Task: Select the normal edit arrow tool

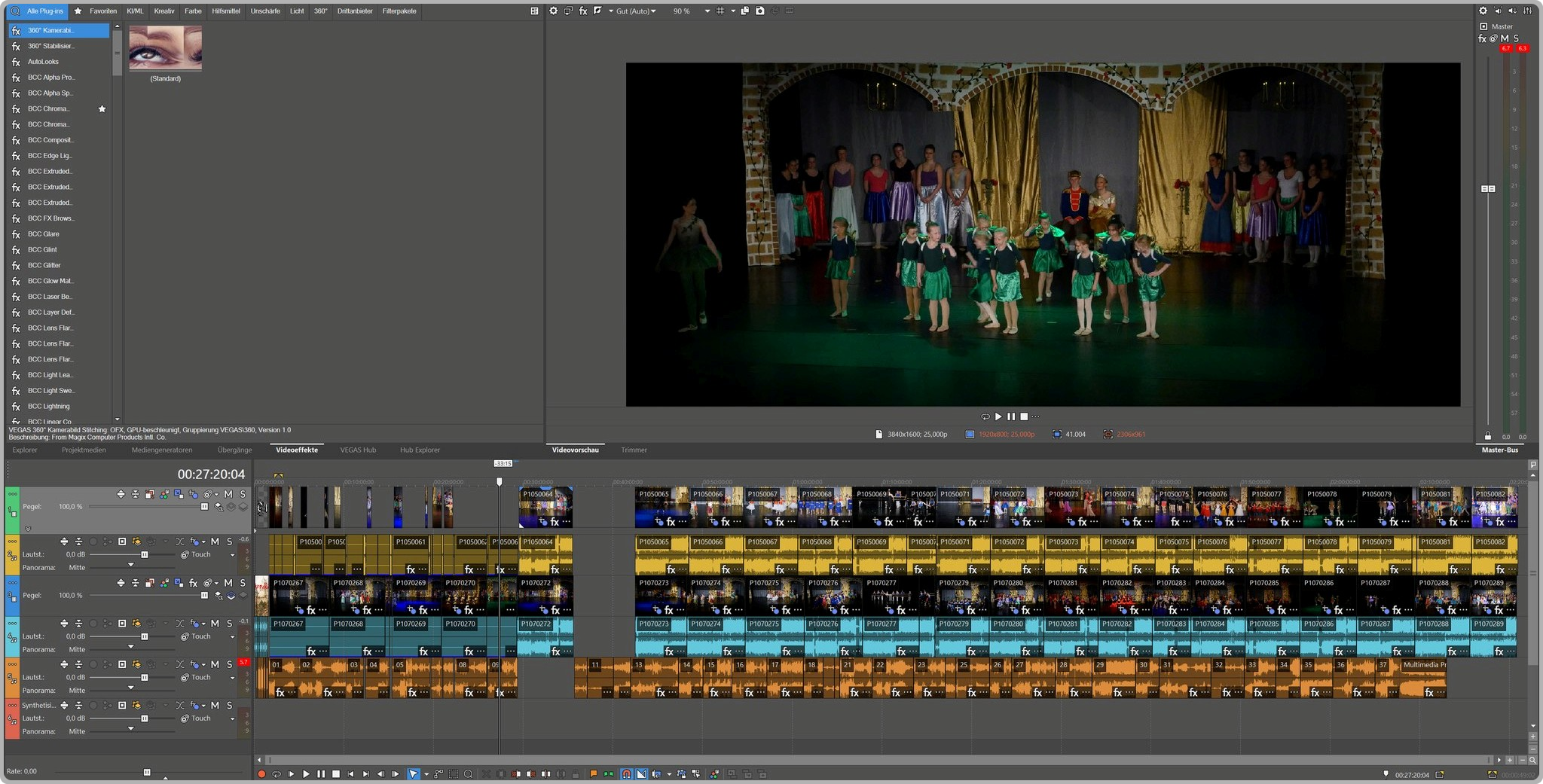Action: [x=413, y=773]
